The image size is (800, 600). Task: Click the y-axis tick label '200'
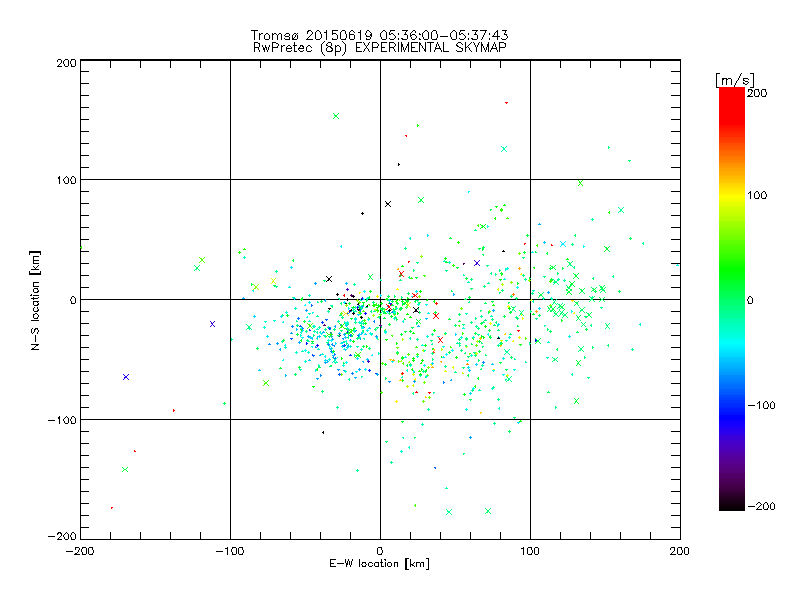click(x=66, y=63)
